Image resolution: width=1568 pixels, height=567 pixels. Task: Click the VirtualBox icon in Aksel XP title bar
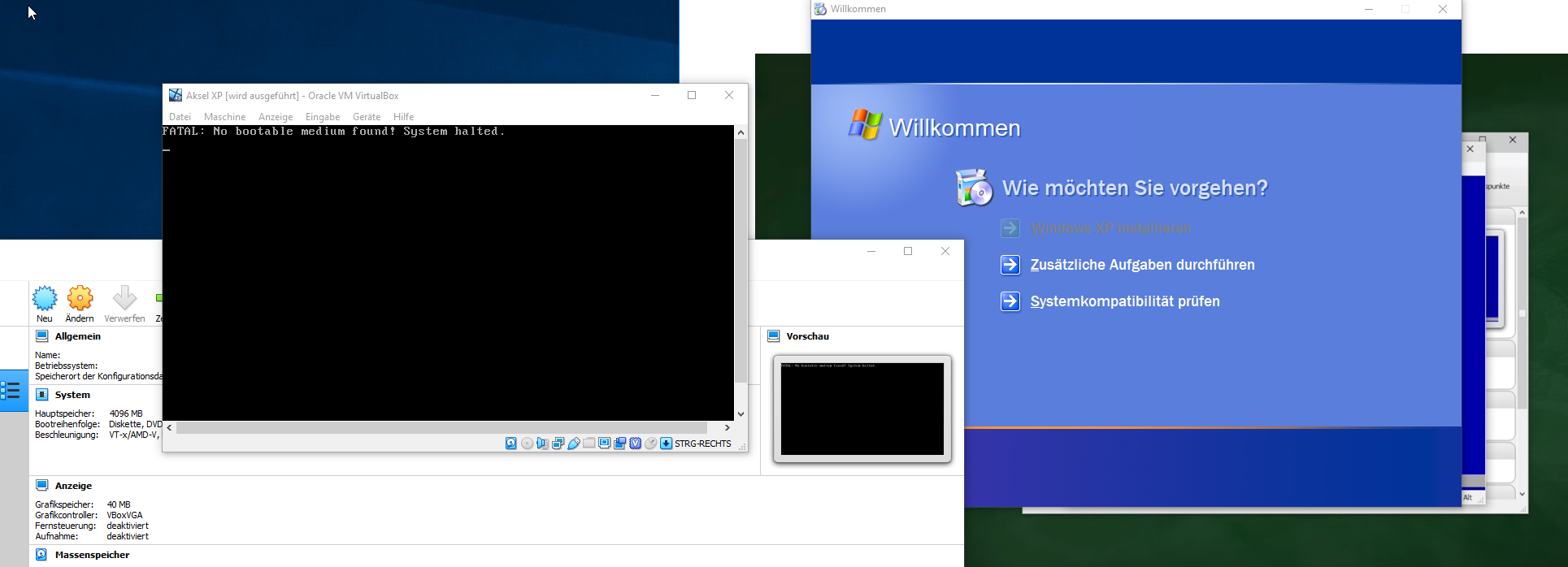[176, 95]
